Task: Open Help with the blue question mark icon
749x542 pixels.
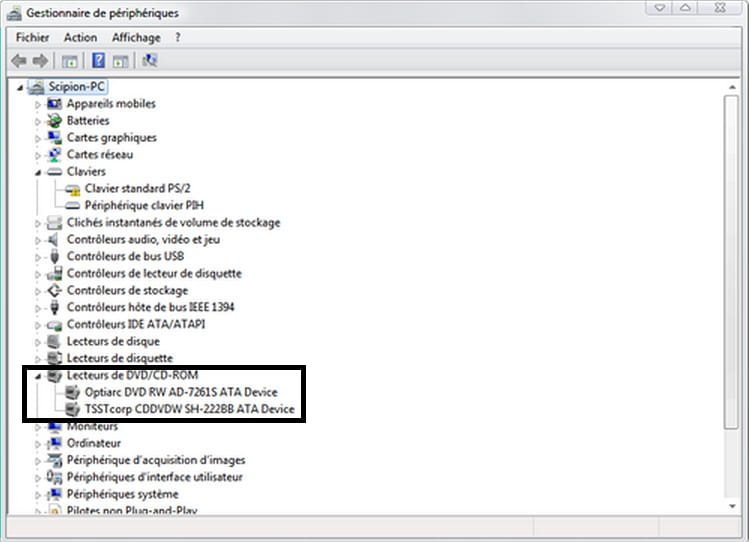Action: [99, 61]
